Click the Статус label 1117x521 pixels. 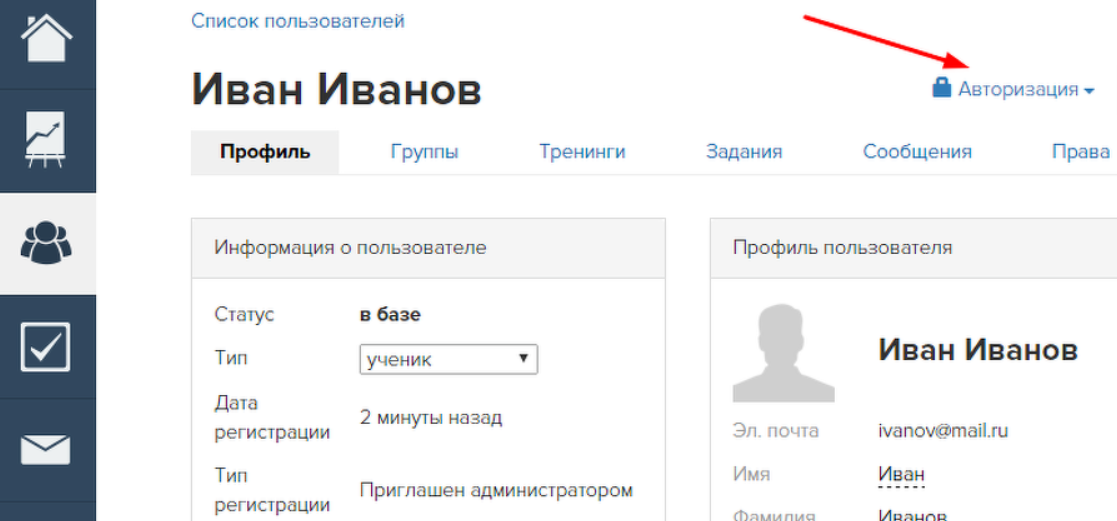point(244,315)
